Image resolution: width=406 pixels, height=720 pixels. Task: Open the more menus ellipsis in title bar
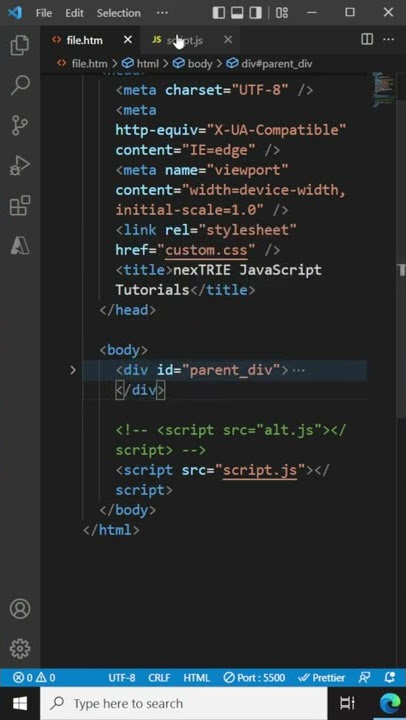pyautogui.click(x=162, y=12)
